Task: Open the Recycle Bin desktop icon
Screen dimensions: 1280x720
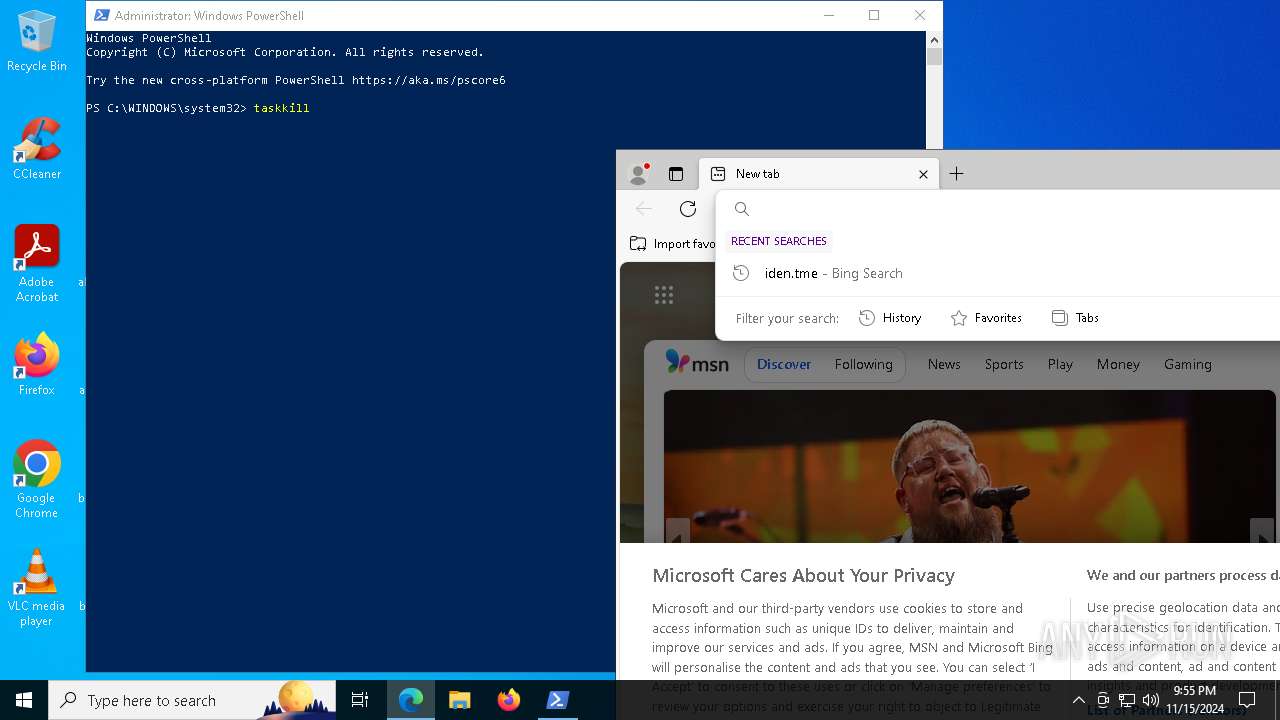Action: click(x=37, y=41)
